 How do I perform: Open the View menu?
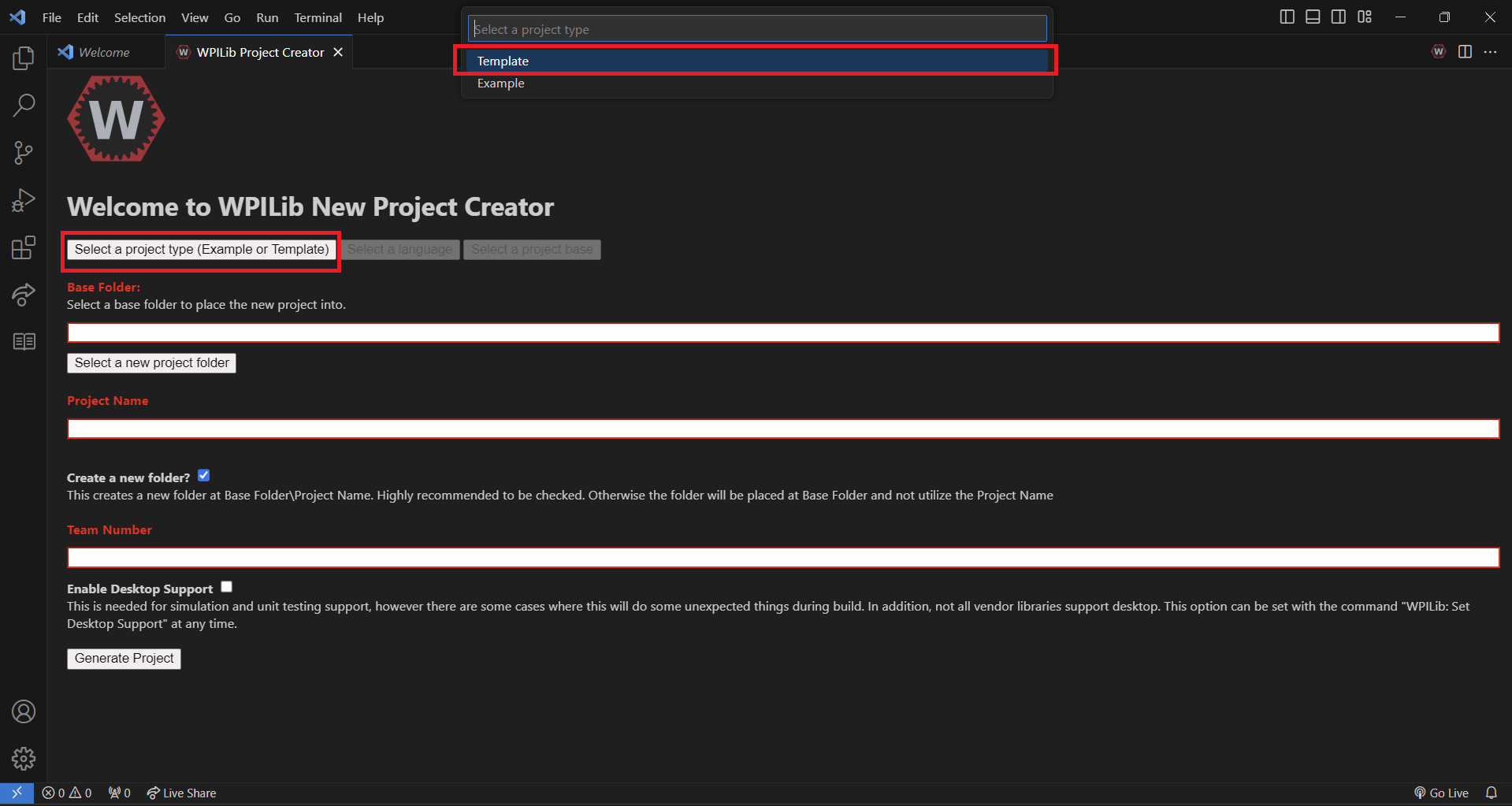(x=195, y=17)
